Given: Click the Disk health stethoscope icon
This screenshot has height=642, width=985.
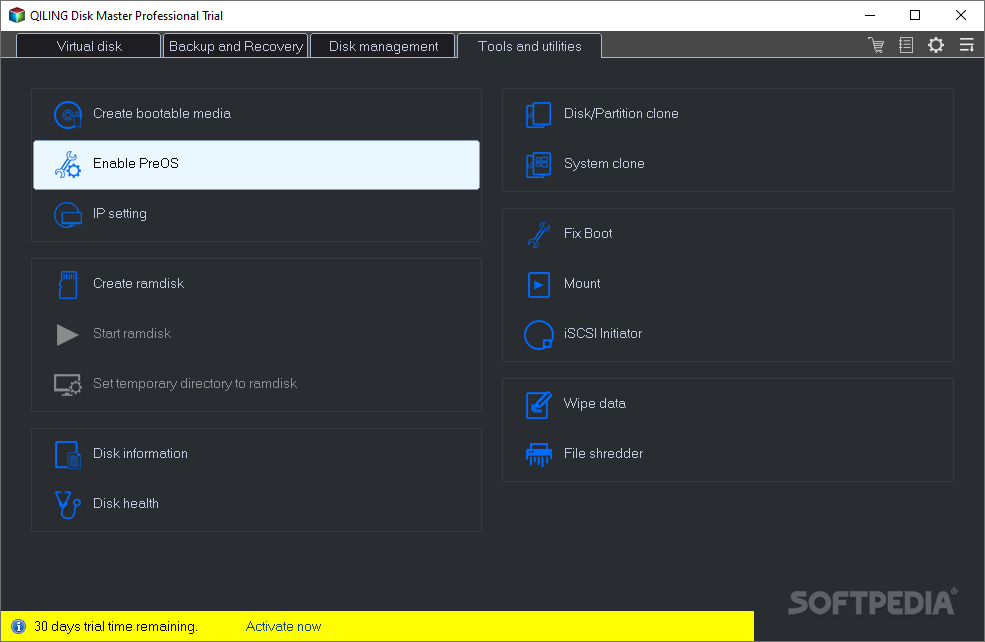Looking at the screenshot, I should pyautogui.click(x=68, y=504).
